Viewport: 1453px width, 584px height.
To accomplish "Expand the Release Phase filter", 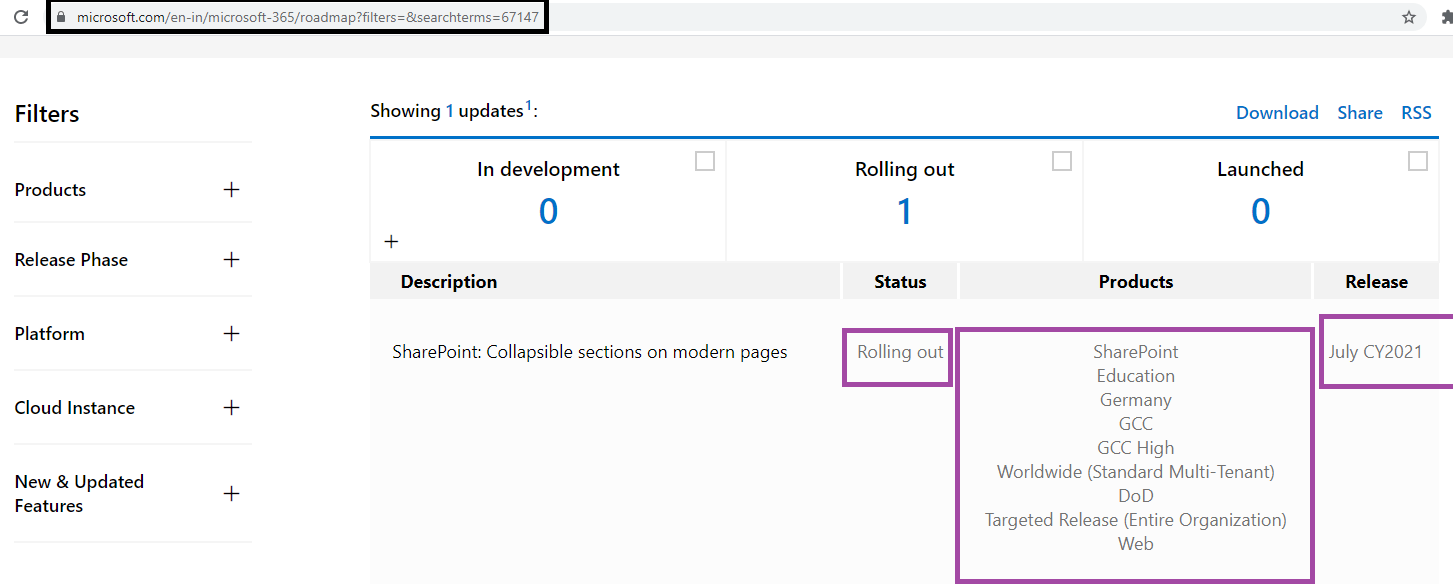I will coord(232,260).
